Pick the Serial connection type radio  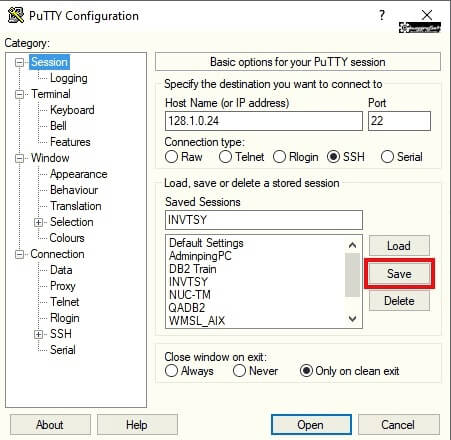387,156
